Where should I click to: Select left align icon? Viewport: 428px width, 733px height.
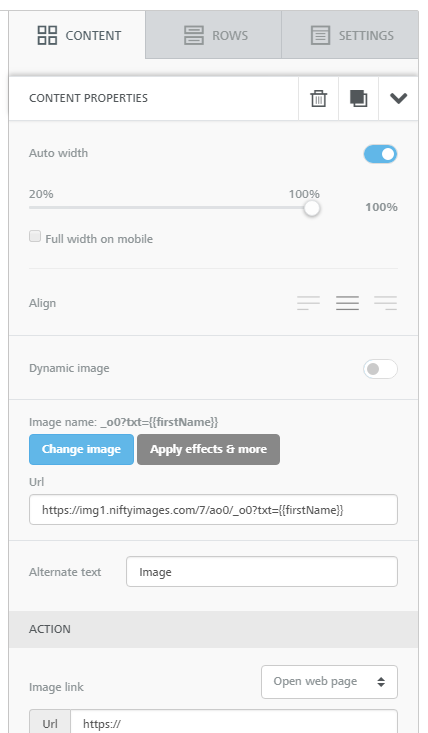308,303
